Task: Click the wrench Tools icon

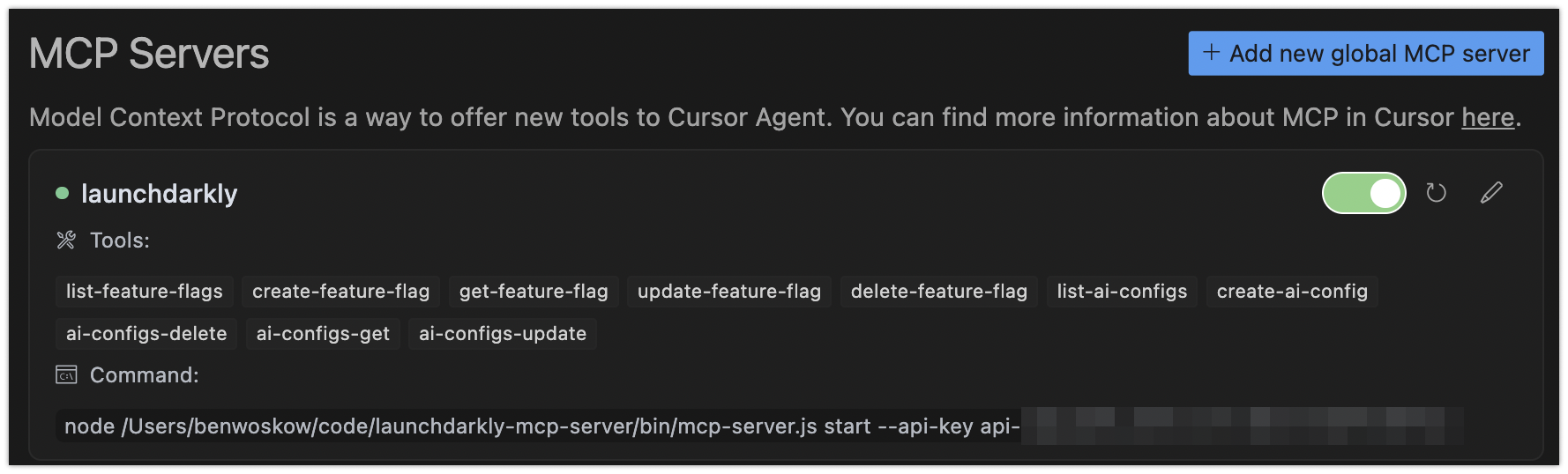Action: (x=66, y=241)
